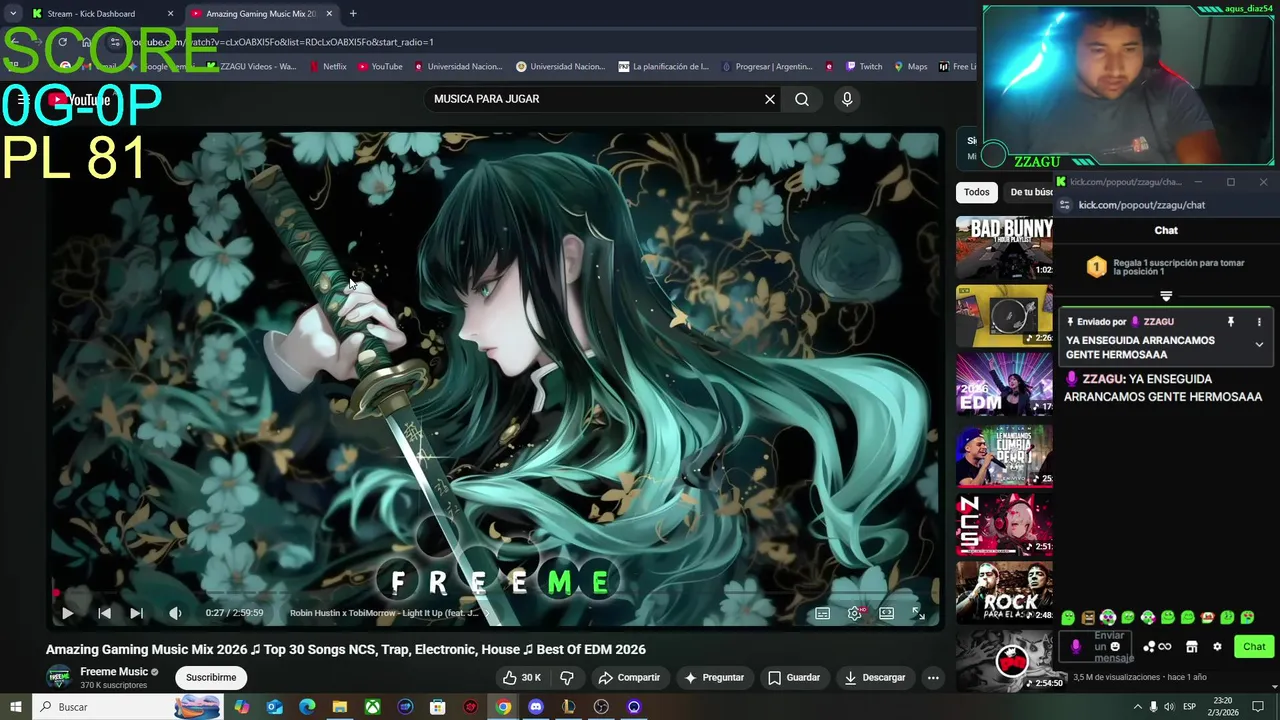The height and width of the screenshot is (720, 1280).
Task: Subscribe with the Suscribirme button
Action: [211, 677]
